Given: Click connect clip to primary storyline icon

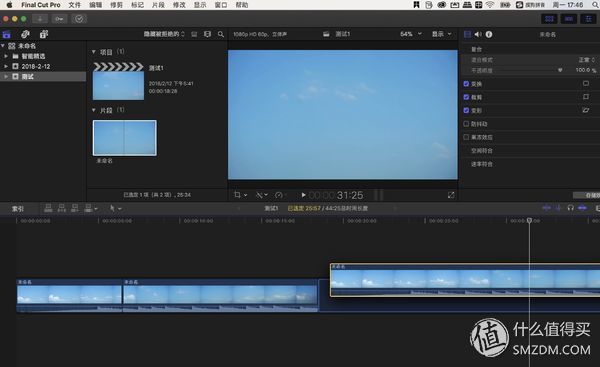Looking at the screenshot, I should [x=48, y=208].
